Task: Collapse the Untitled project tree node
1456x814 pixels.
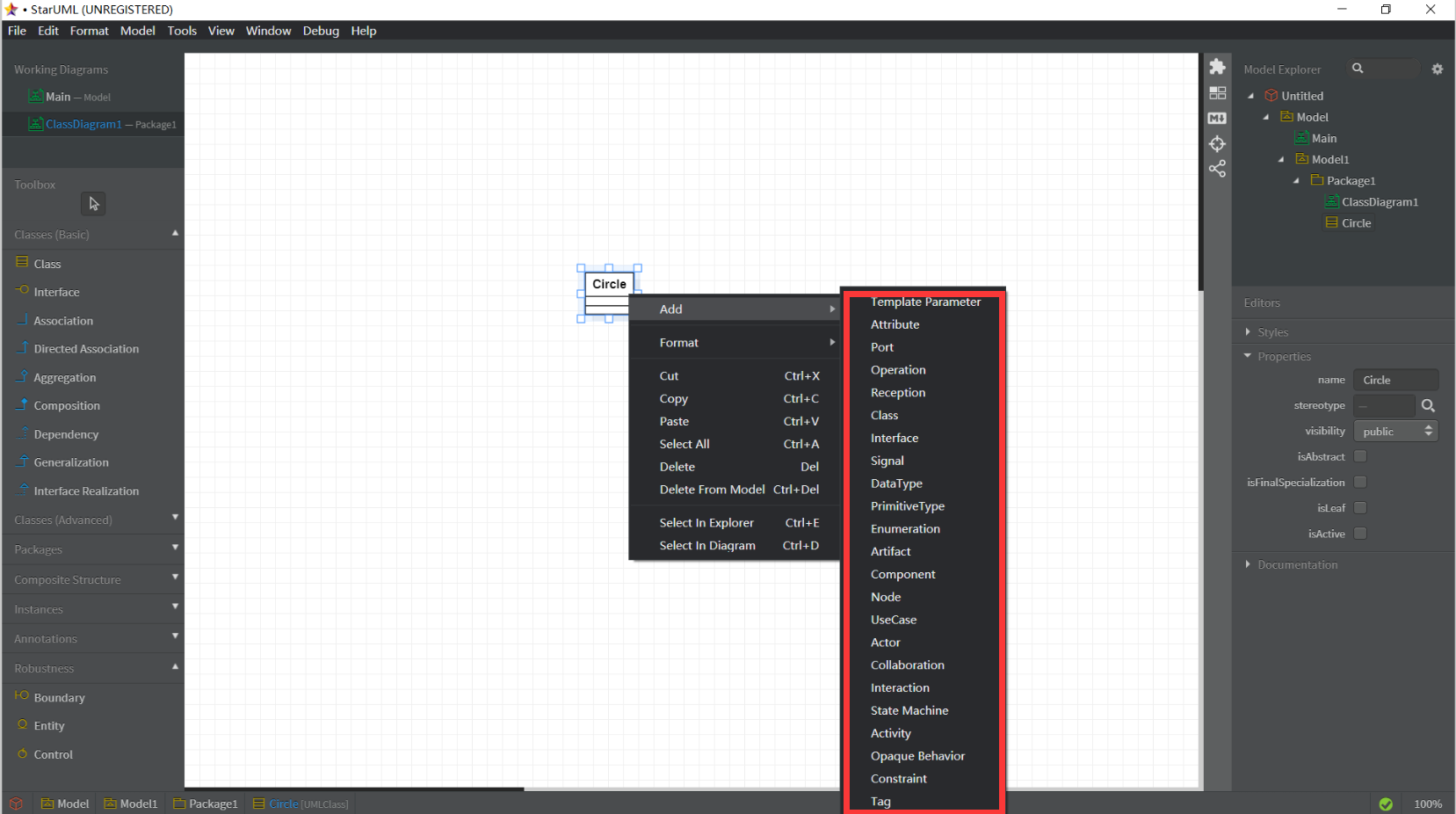Action: tap(1251, 96)
